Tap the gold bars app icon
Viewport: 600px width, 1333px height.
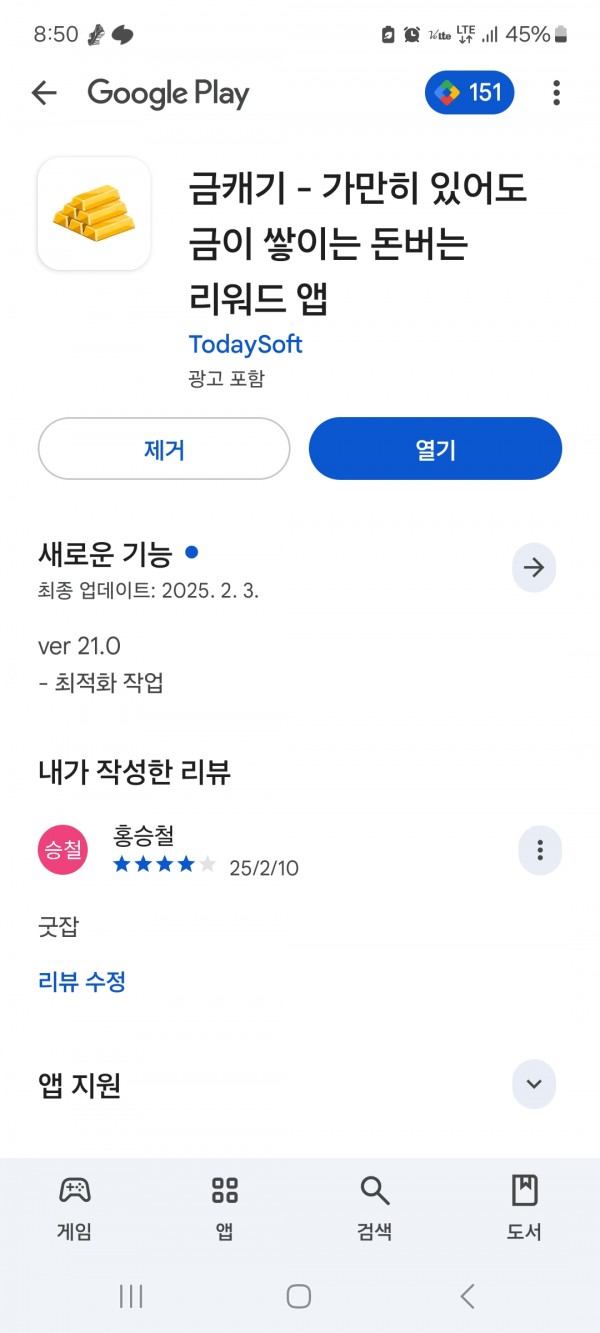pyautogui.click(x=94, y=213)
